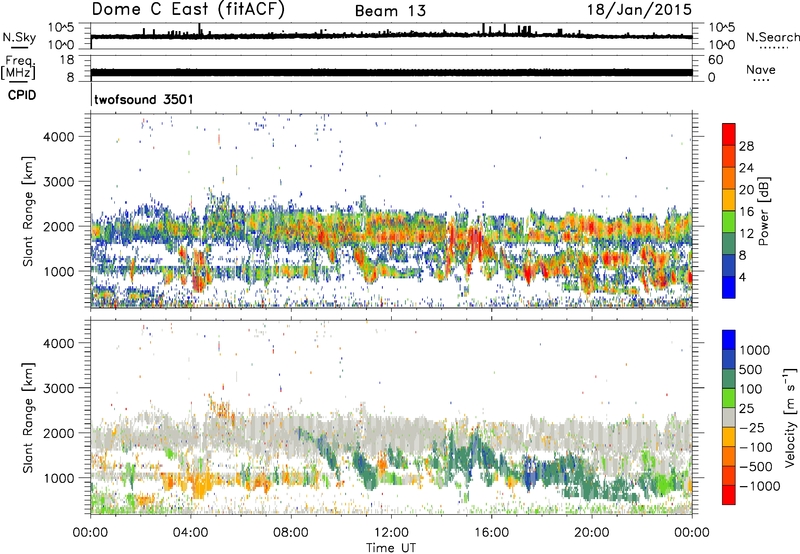The width and height of the screenshot is (800, 554).
Task: Select the '20:00' time tick label
Action: click(591, 533)
